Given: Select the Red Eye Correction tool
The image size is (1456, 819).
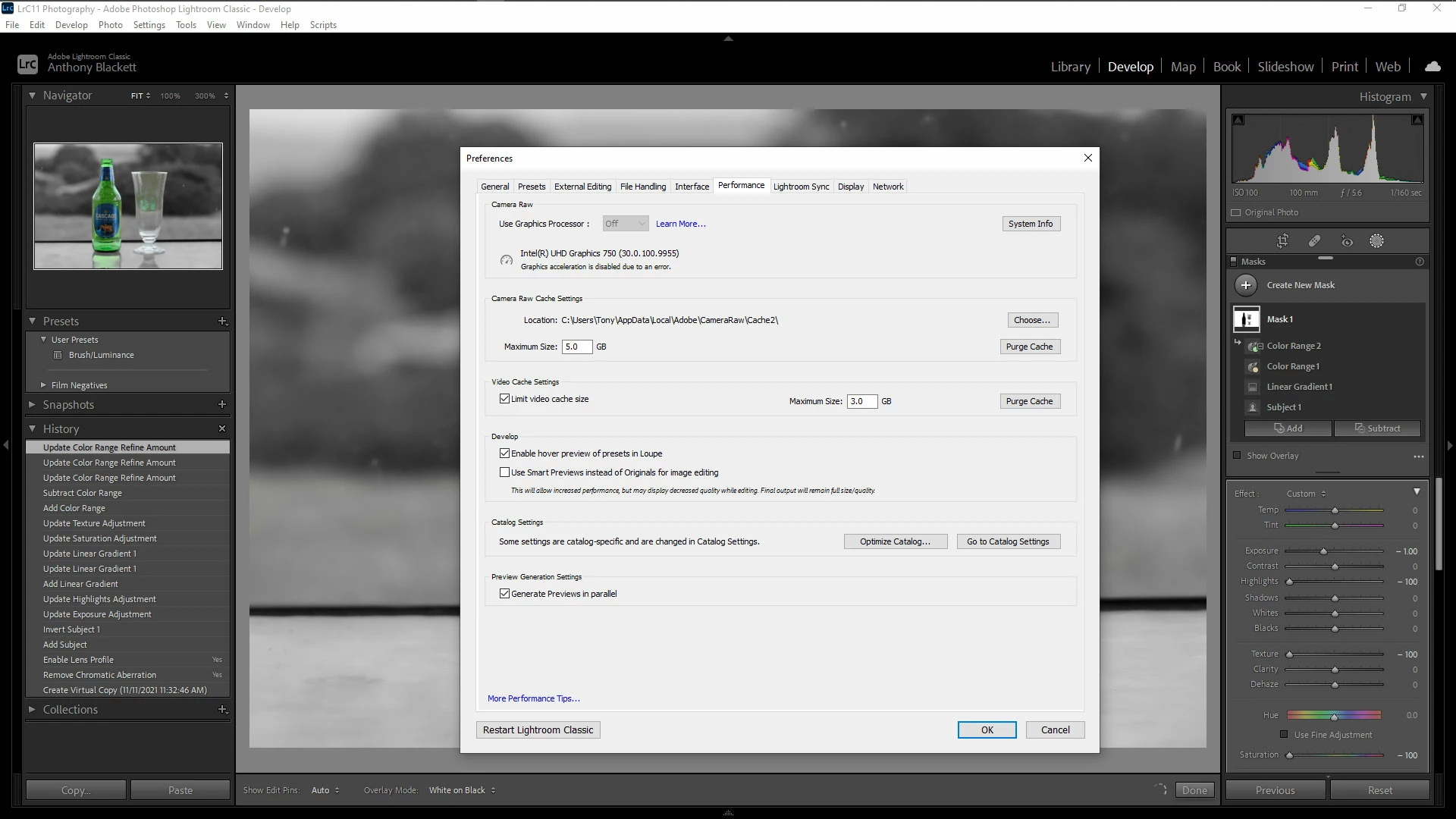Looking at the screenshot, I should [1347, 241].
